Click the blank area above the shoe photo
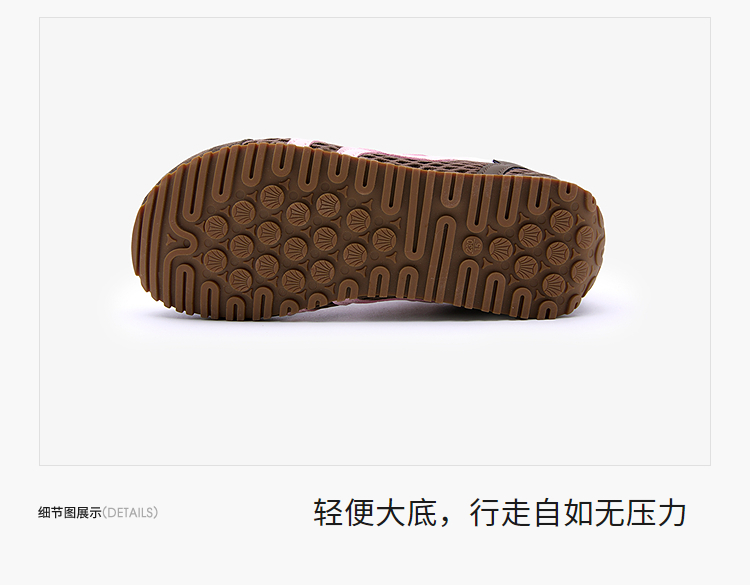Viewport: 750px width, 585px height. click(375, 77)
